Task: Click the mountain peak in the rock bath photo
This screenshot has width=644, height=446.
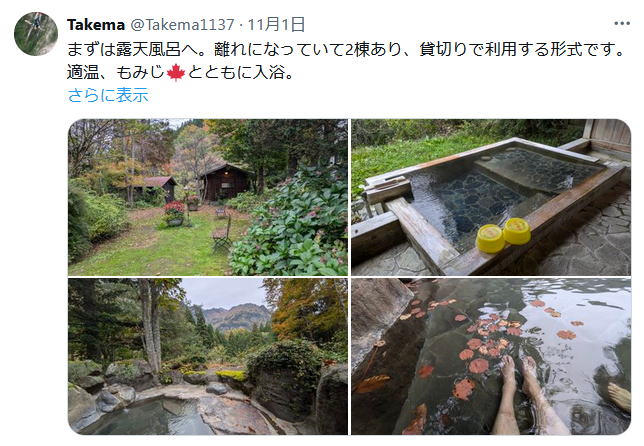Action: (236, 315)
